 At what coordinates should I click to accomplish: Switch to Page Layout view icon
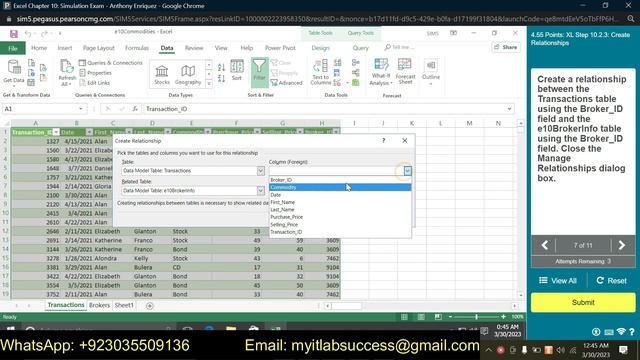point(421,317)
